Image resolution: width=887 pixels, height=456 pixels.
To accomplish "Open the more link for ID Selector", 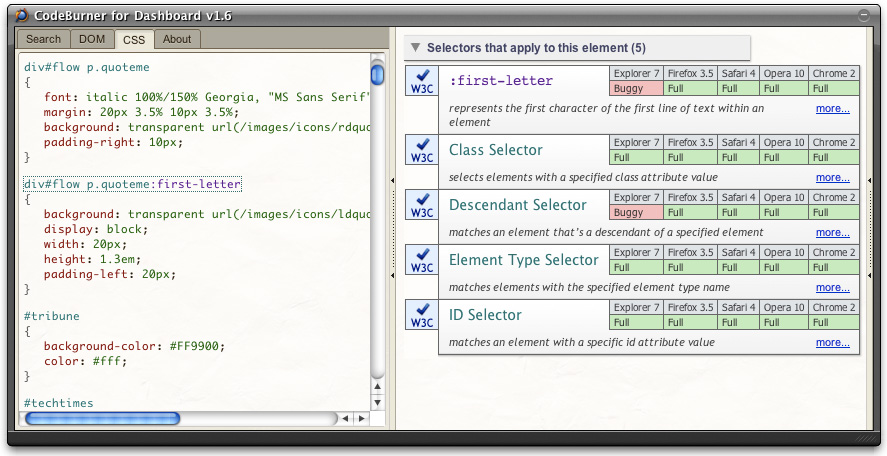I will click(x=832, y=342).
